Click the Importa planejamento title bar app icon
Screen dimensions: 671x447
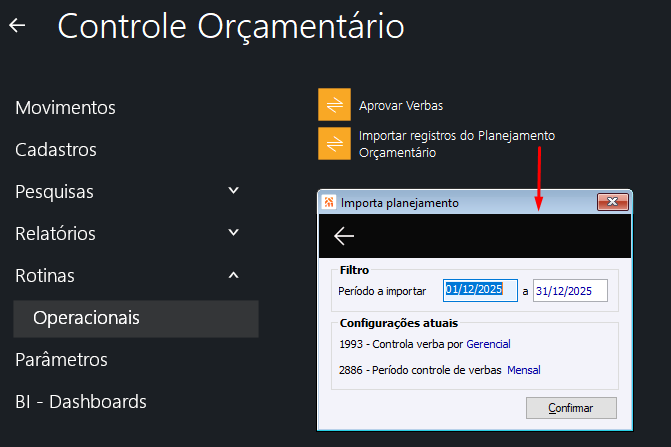pos(329,202)
